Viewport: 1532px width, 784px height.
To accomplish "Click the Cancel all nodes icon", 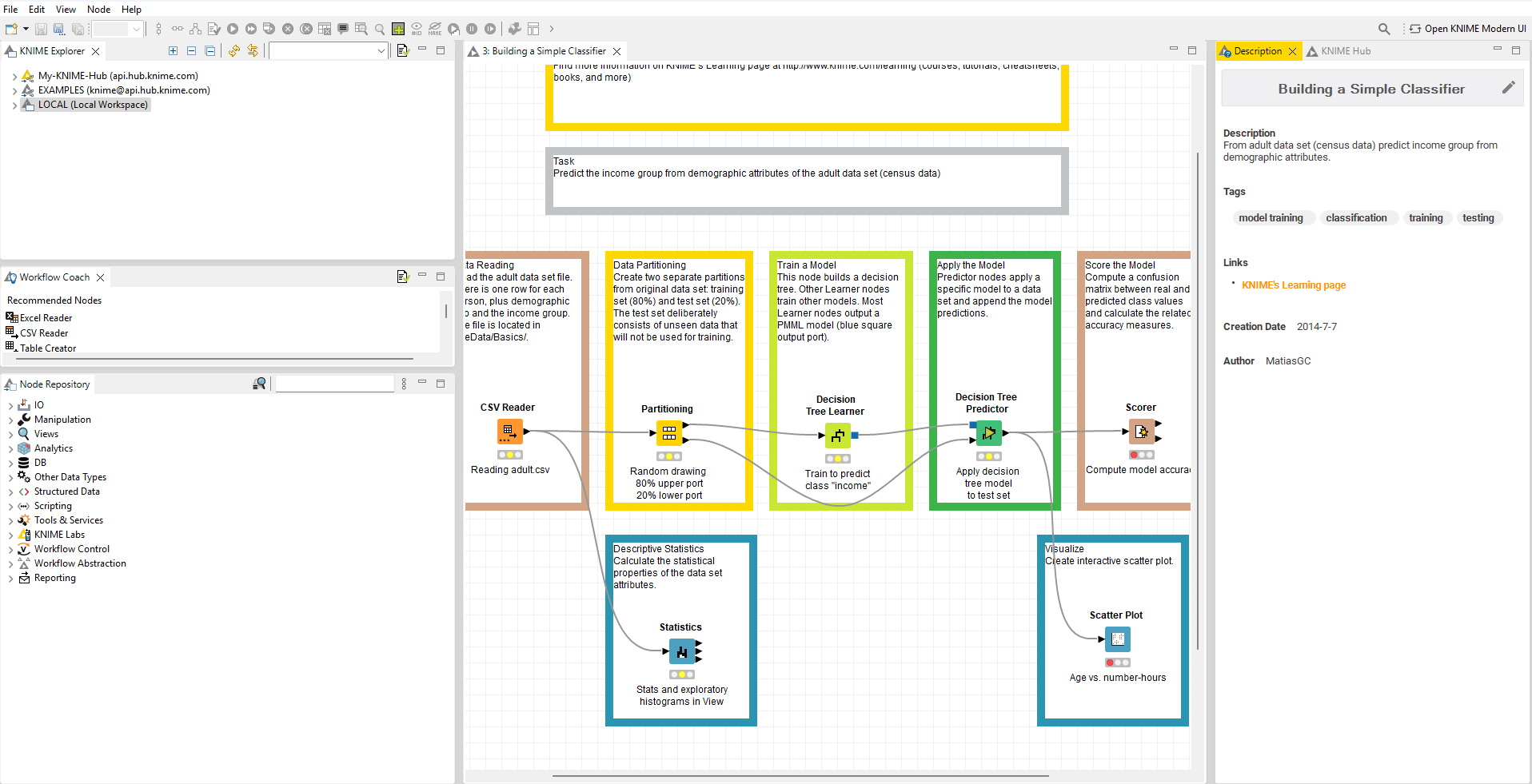I will point(306,29).
